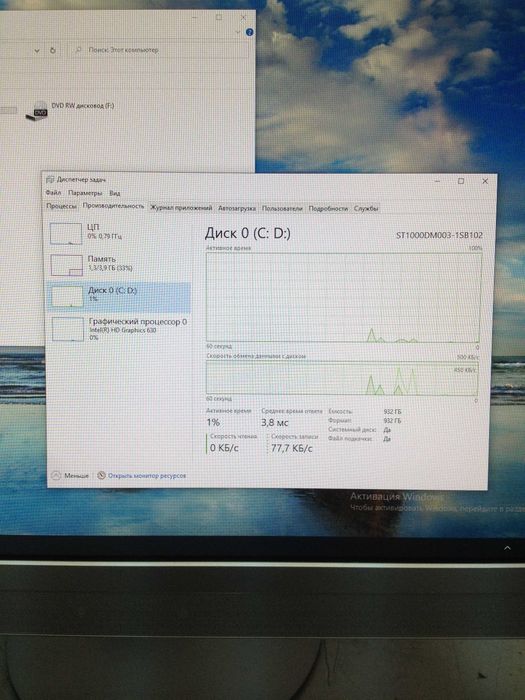525x700 pixels.
Task: Click the disk active time graph
Action: click(x=343, y=298)
